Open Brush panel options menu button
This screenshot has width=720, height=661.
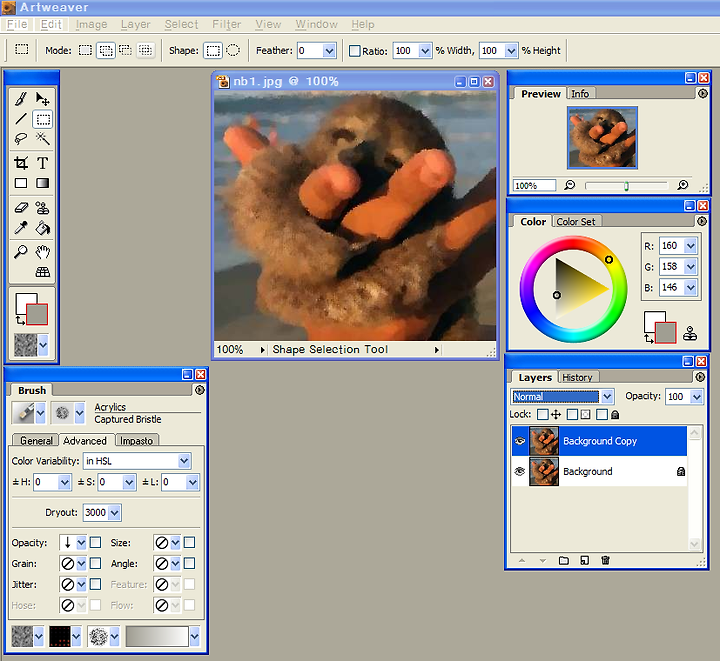[x=199, y=390]
